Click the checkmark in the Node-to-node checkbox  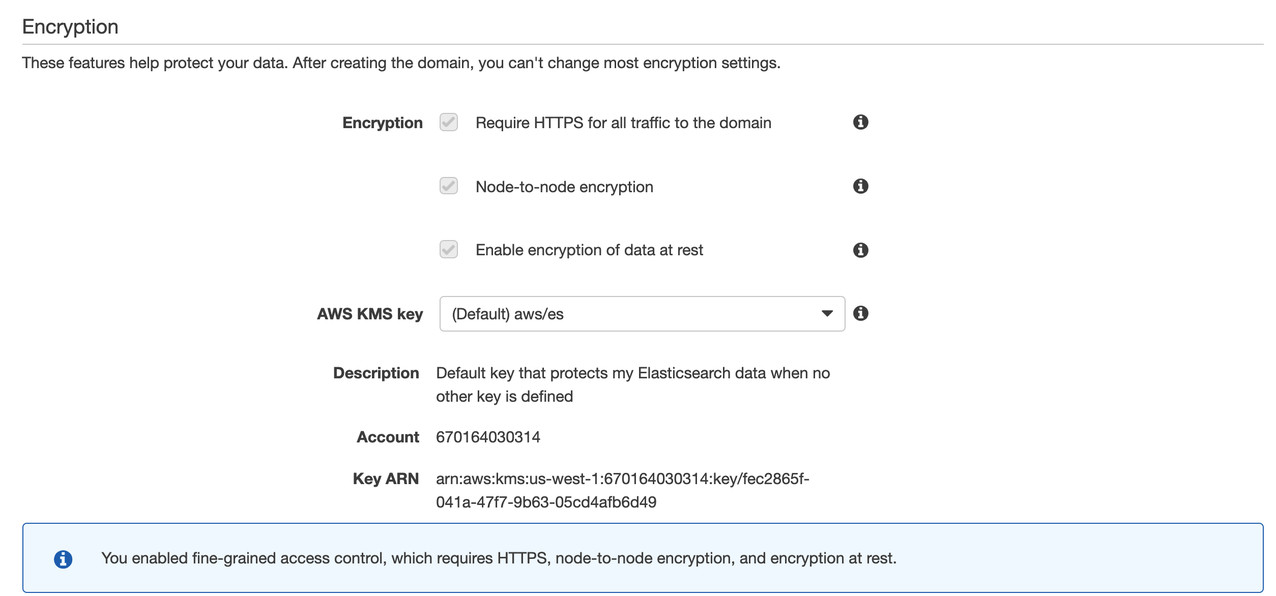tap(448, 185)
